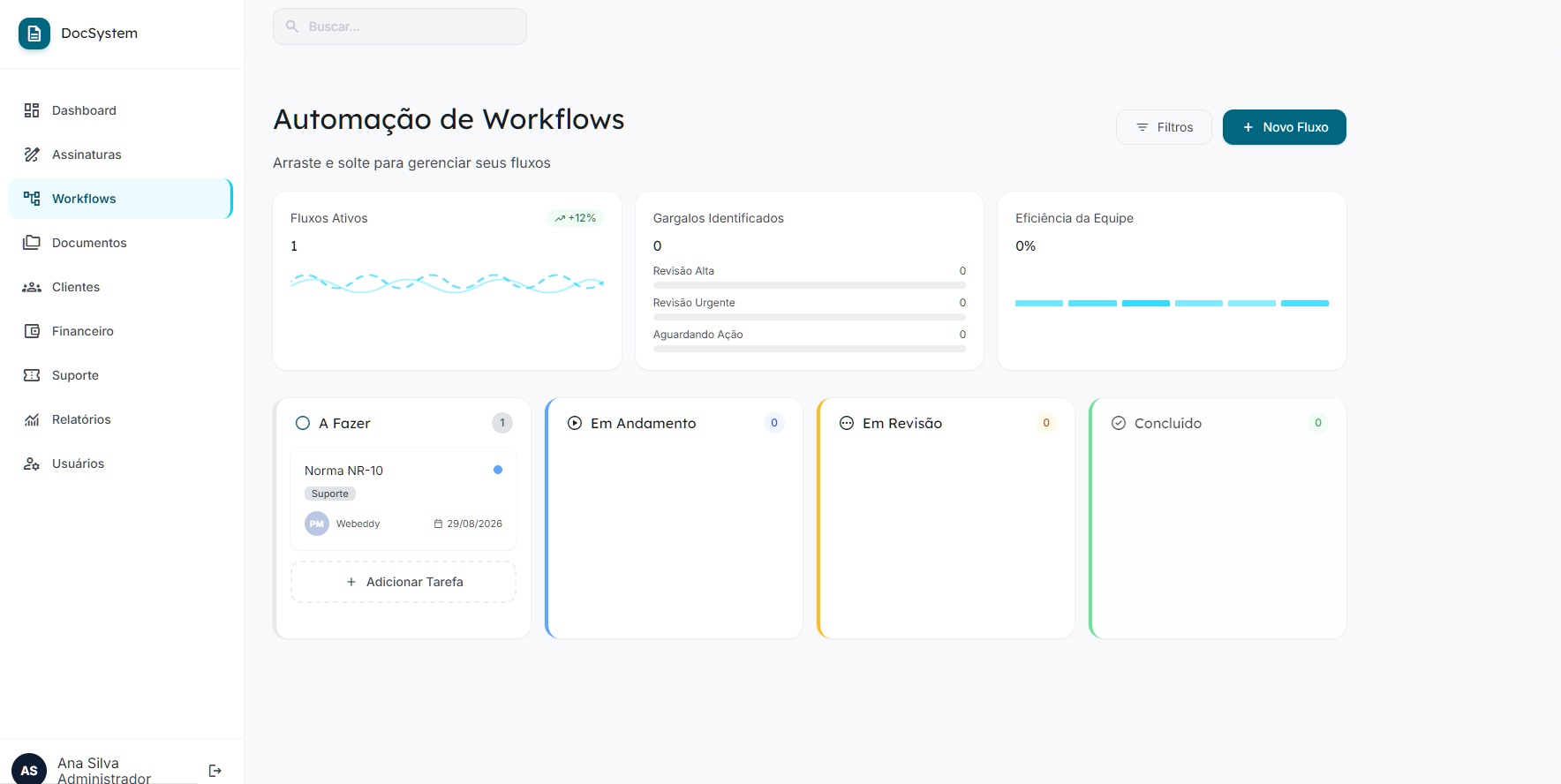Click the 29/08/2026 due date
The height and width of the screenshot is (784, 1561).
475,524
